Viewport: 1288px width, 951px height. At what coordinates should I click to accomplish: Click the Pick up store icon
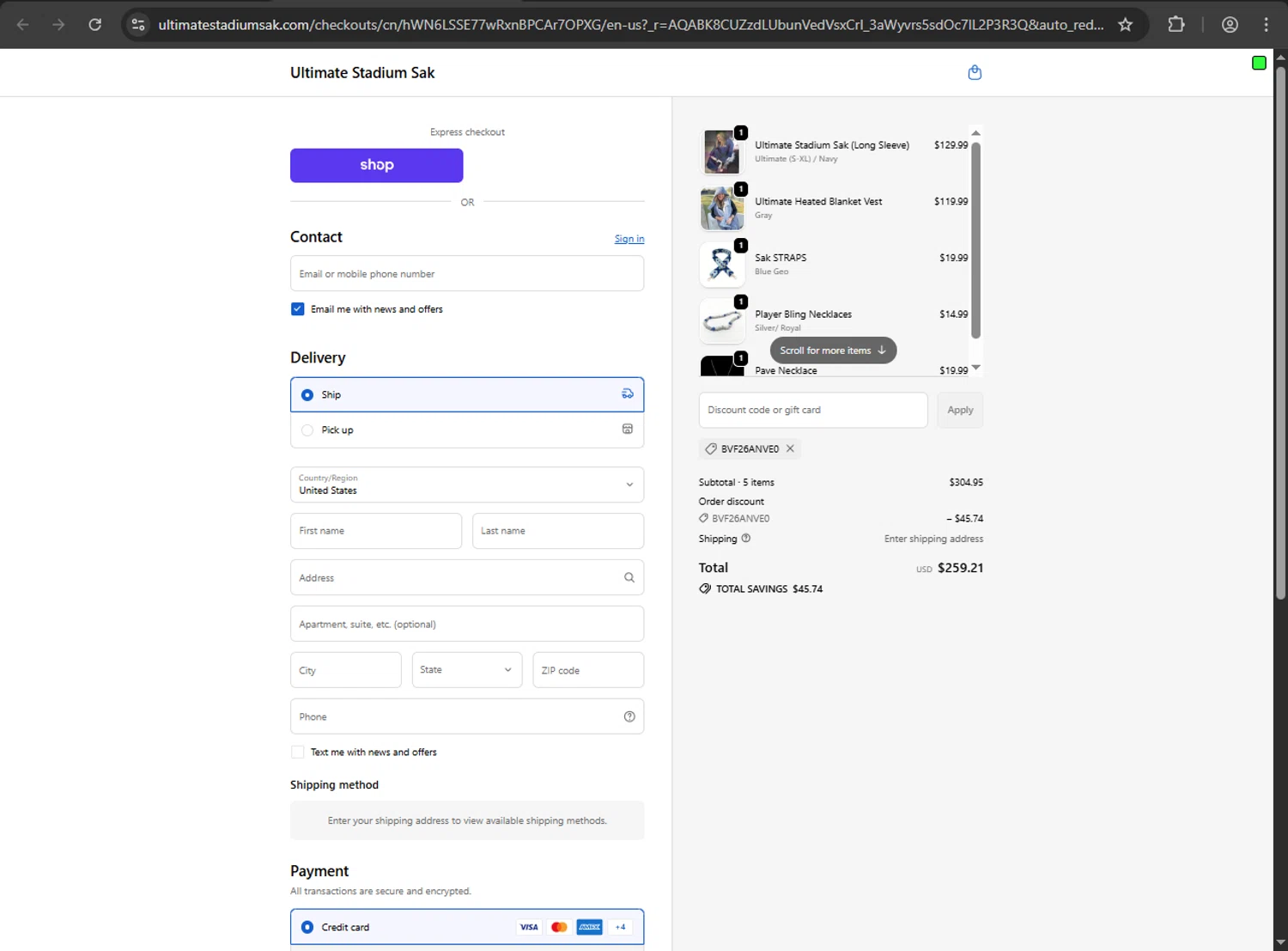[628, 430]
